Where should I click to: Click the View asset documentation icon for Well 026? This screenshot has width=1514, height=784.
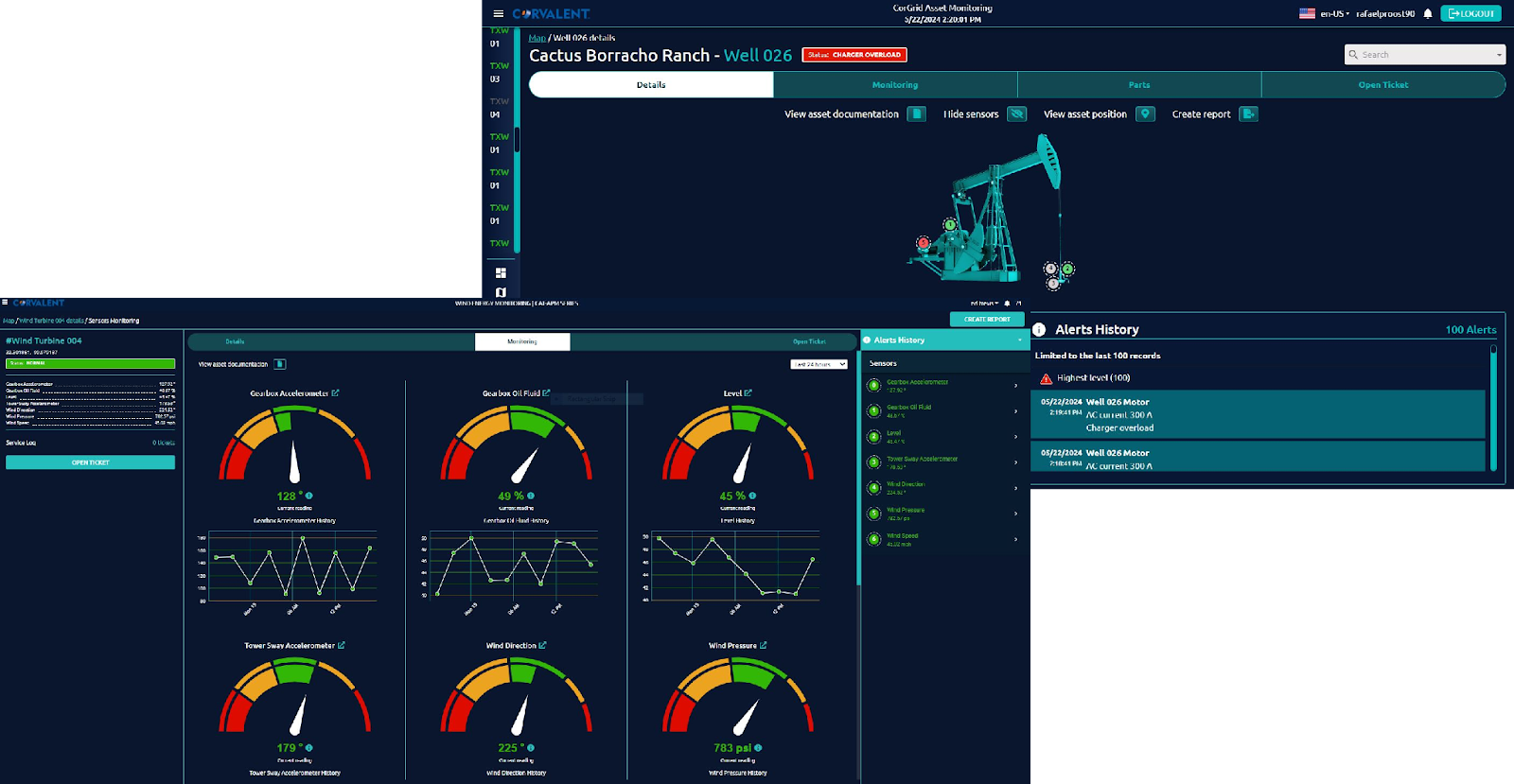point(916,113)
